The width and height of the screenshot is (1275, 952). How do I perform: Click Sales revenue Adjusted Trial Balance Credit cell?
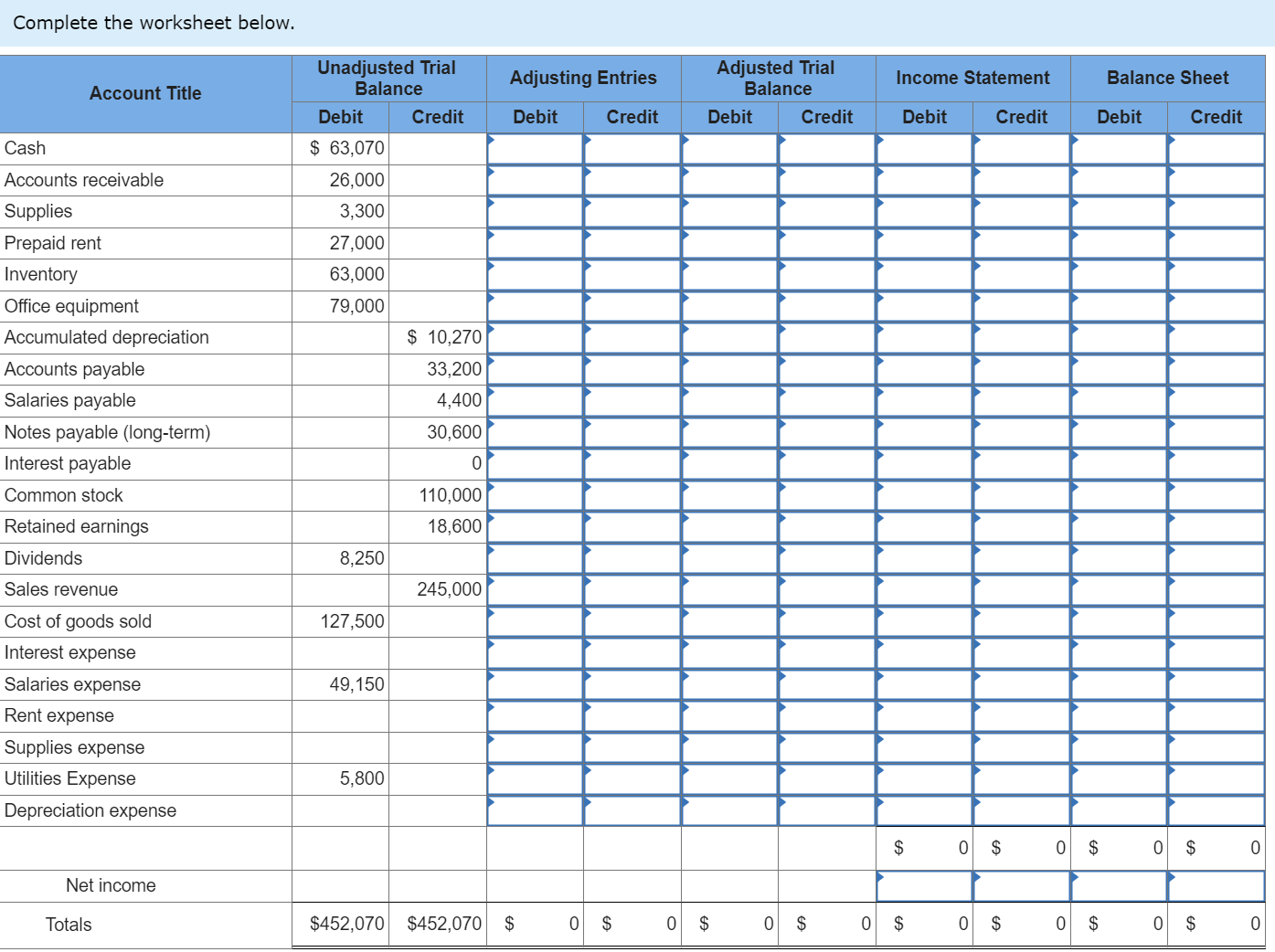coord(827,590)
